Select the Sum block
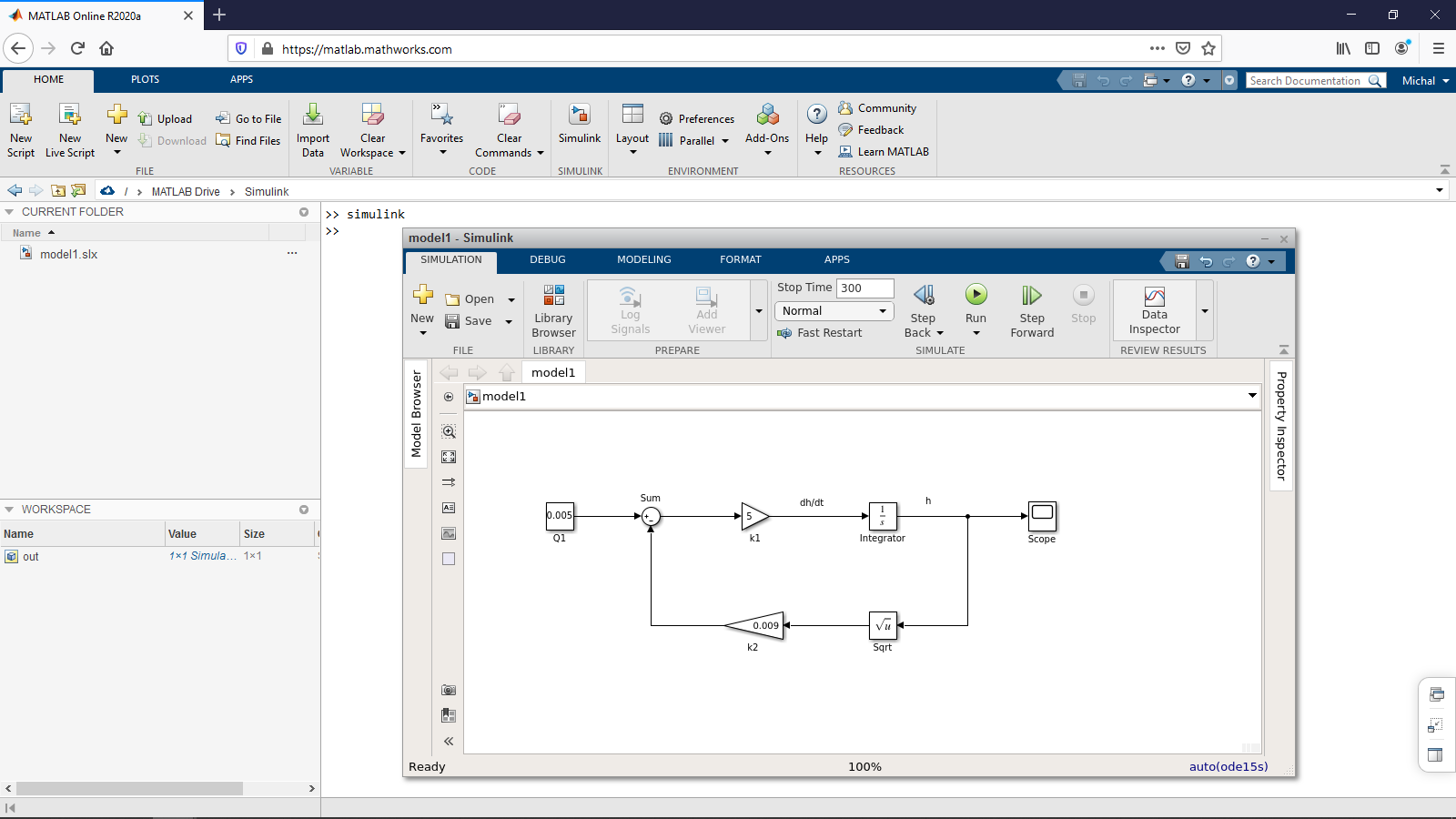Image resolution: width=1456 pixels, height=819 pixels. pos(651,517)
